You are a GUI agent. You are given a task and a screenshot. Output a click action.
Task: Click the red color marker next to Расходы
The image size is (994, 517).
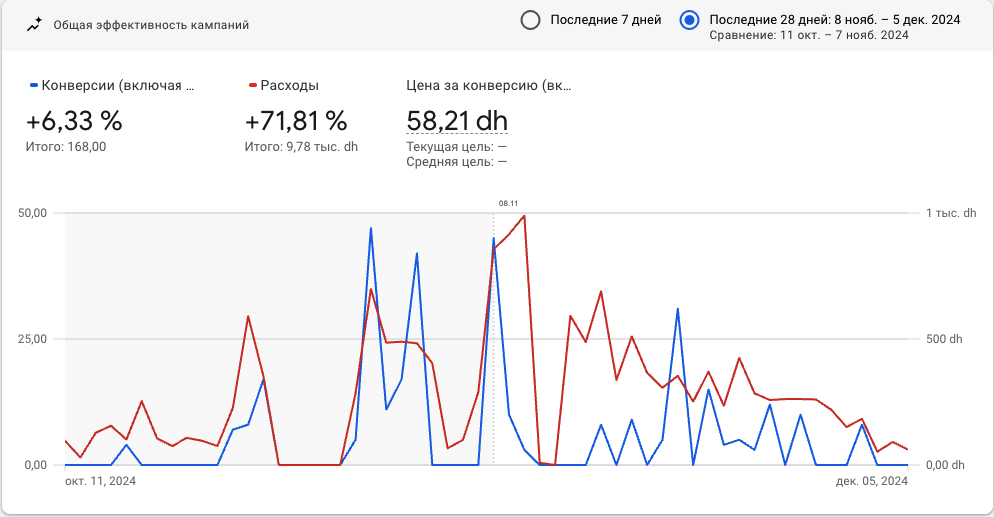(x=253, y=85)
